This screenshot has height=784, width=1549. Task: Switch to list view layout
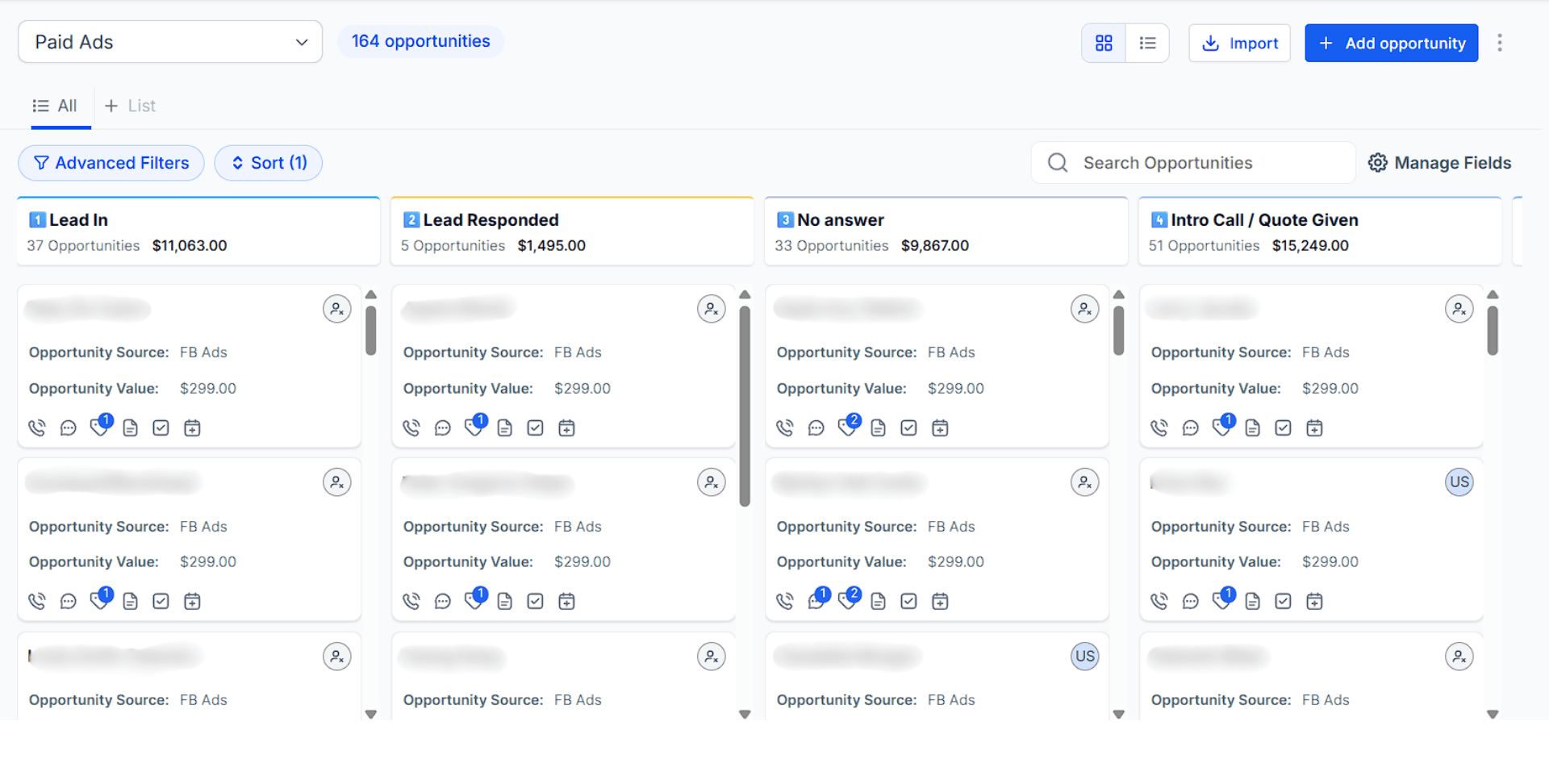click(x=1147, y=43)
